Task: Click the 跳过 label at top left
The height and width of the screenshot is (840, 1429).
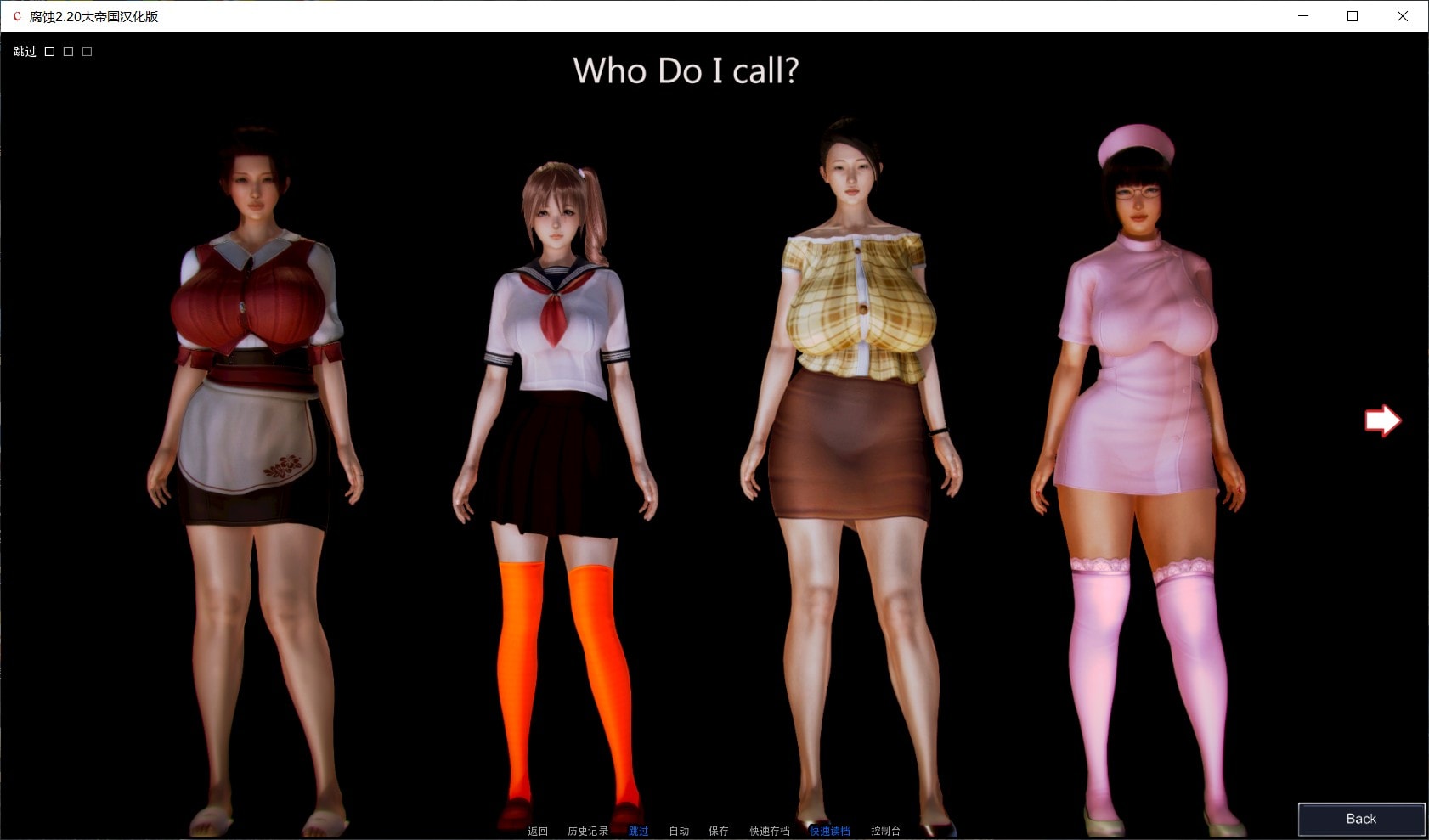Action: (x=25, y=52)
